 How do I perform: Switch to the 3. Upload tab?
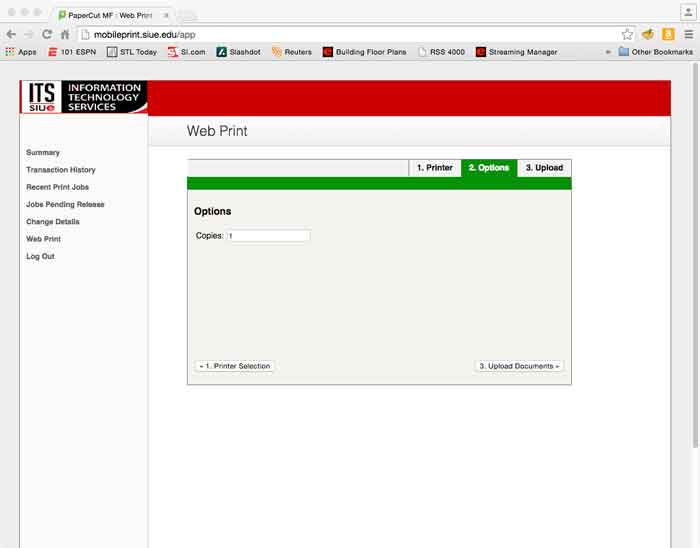(544, 168)
